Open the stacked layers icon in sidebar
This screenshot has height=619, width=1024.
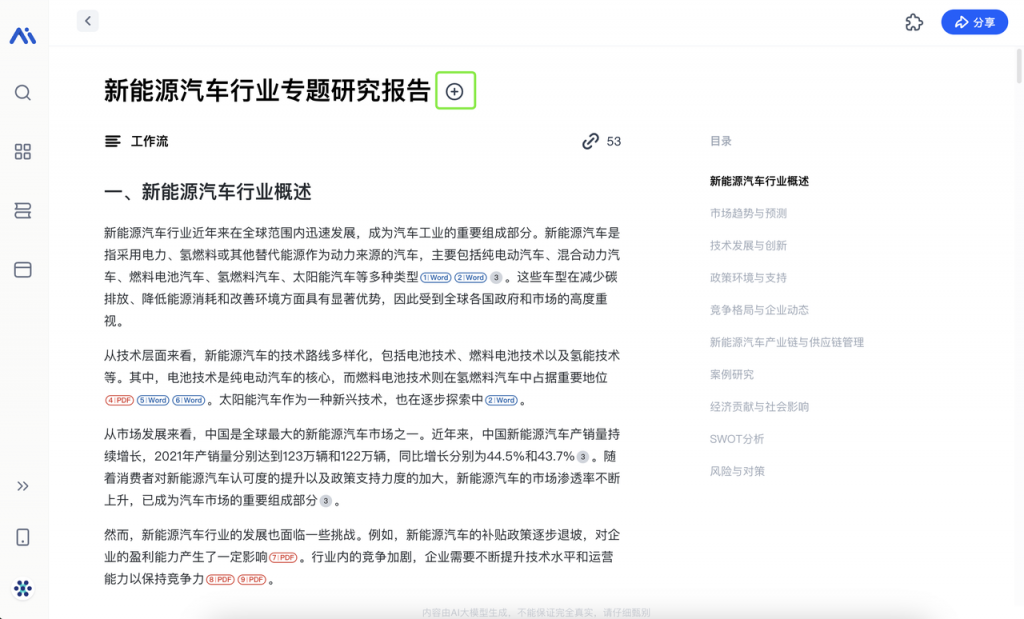click(x=23, y=210)
